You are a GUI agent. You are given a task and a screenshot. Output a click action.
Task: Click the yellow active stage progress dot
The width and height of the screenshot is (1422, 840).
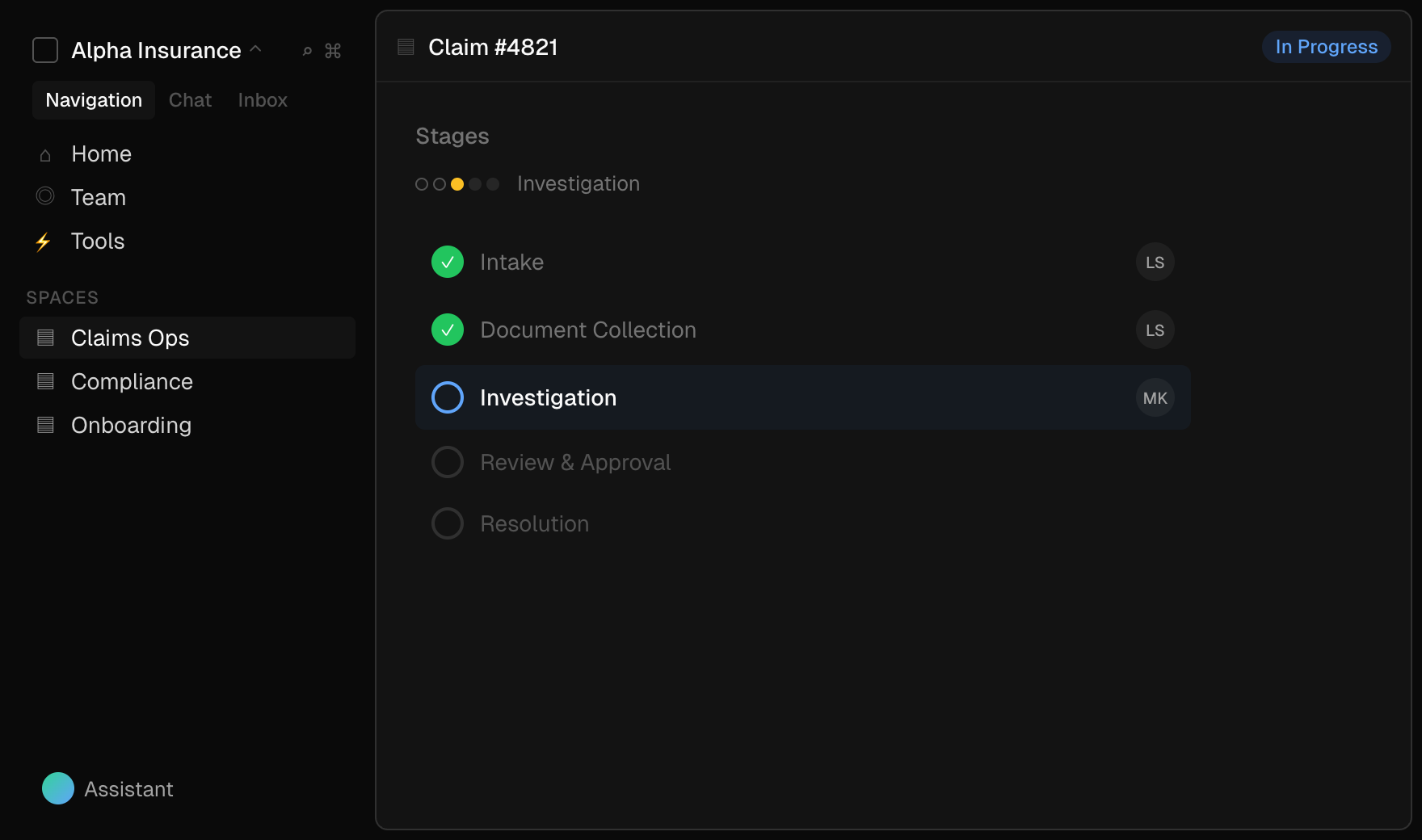pos(457,184)
